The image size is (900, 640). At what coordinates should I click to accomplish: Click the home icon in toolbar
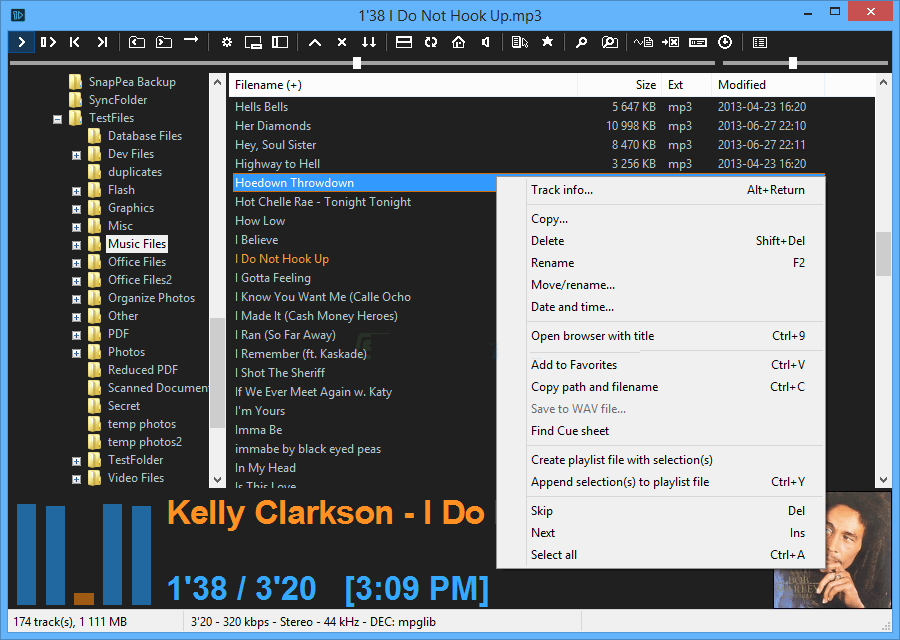coord(458,42)
